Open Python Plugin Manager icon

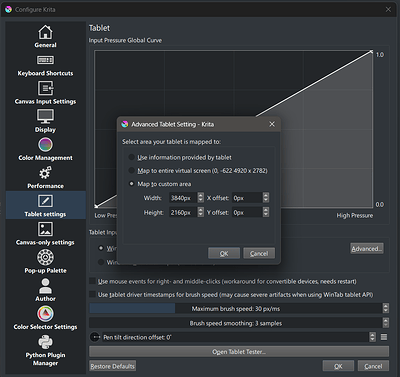pyautogui.click(x=45, y=342)
